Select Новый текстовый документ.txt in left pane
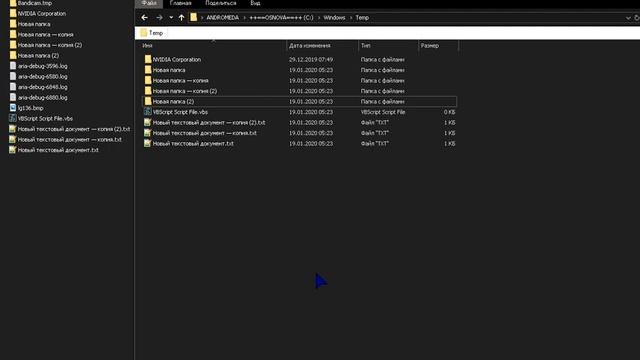The image size is (640, 360). [58, 150]
